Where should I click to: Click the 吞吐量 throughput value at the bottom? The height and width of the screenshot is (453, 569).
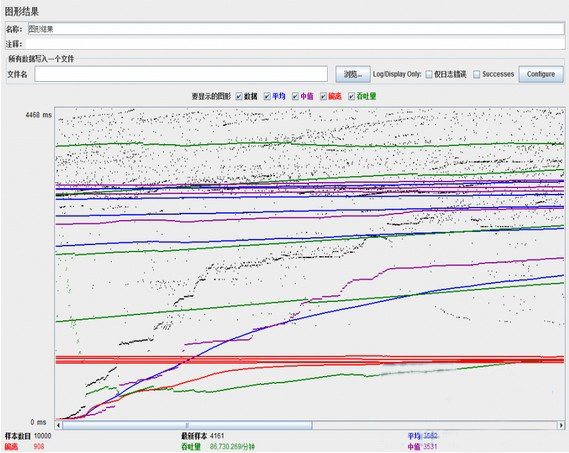click(232, 446)
